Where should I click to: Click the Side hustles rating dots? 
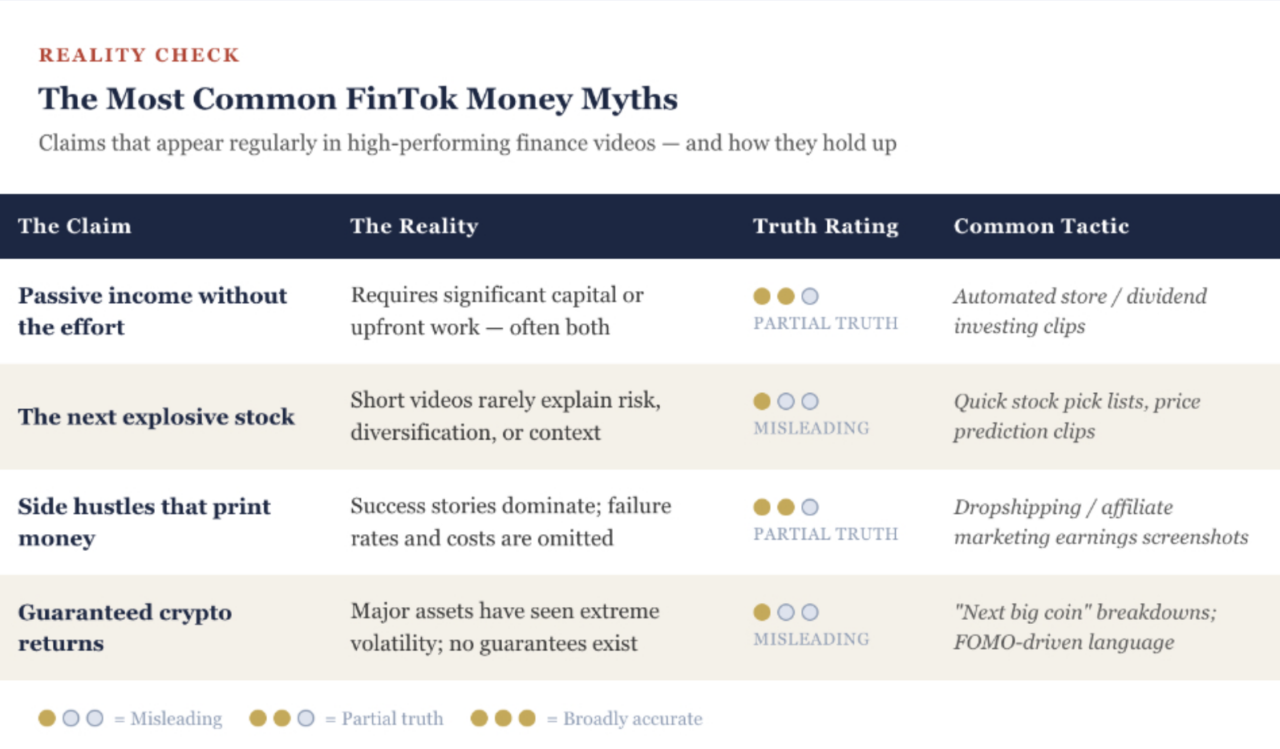click(786, 507)
